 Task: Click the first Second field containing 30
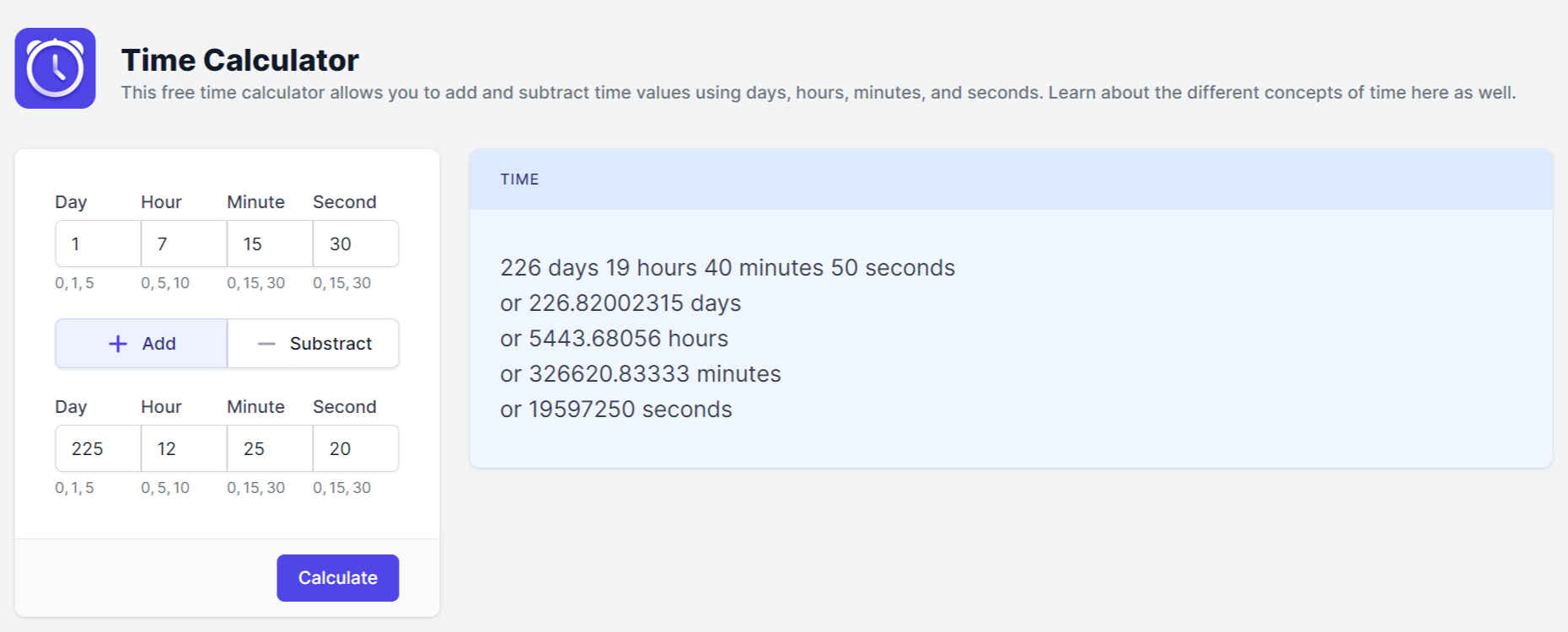(x=356, y=244)
